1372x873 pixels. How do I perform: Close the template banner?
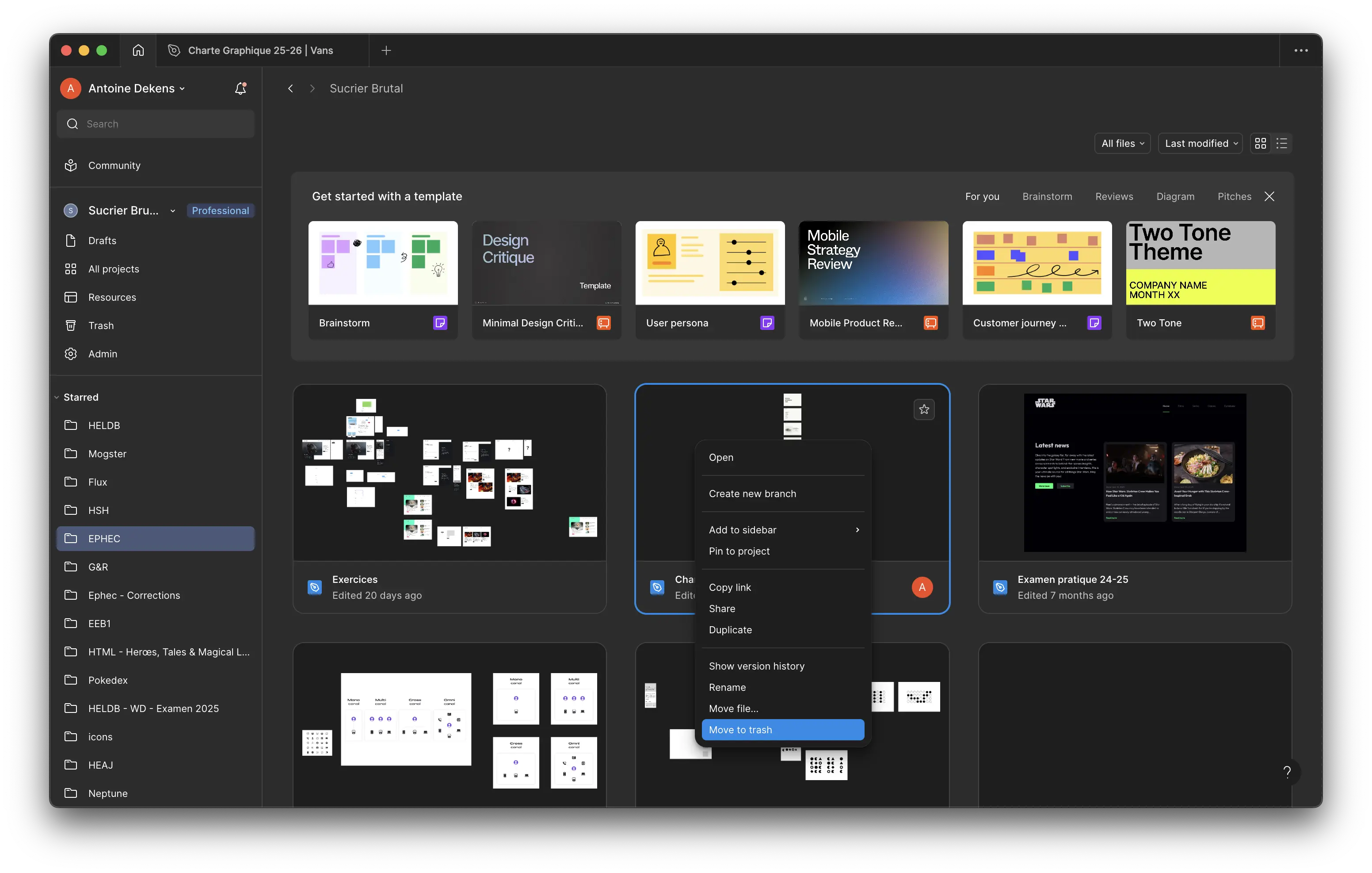coord(1269,196)
